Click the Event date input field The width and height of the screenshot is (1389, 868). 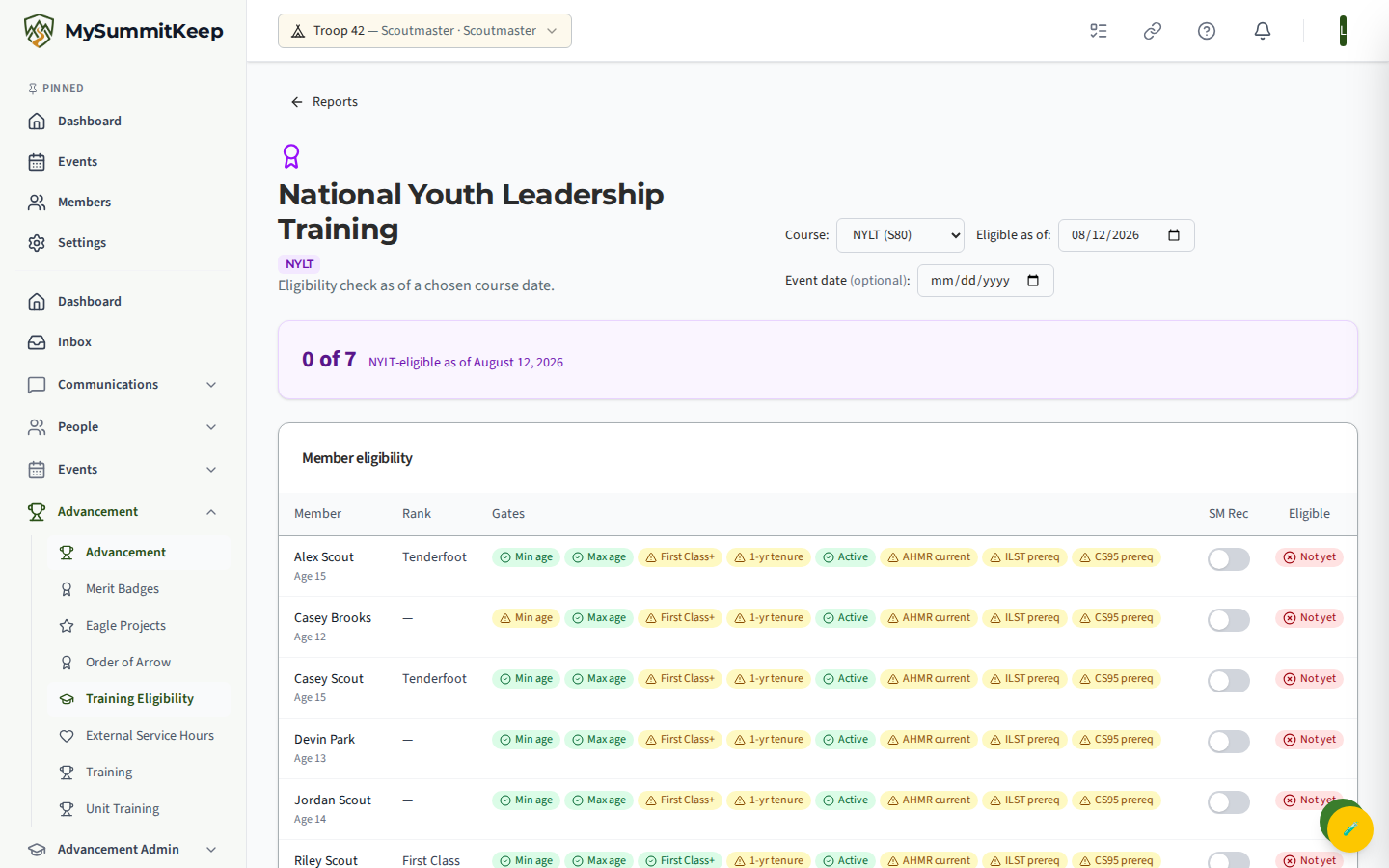(x=986, y=281)
